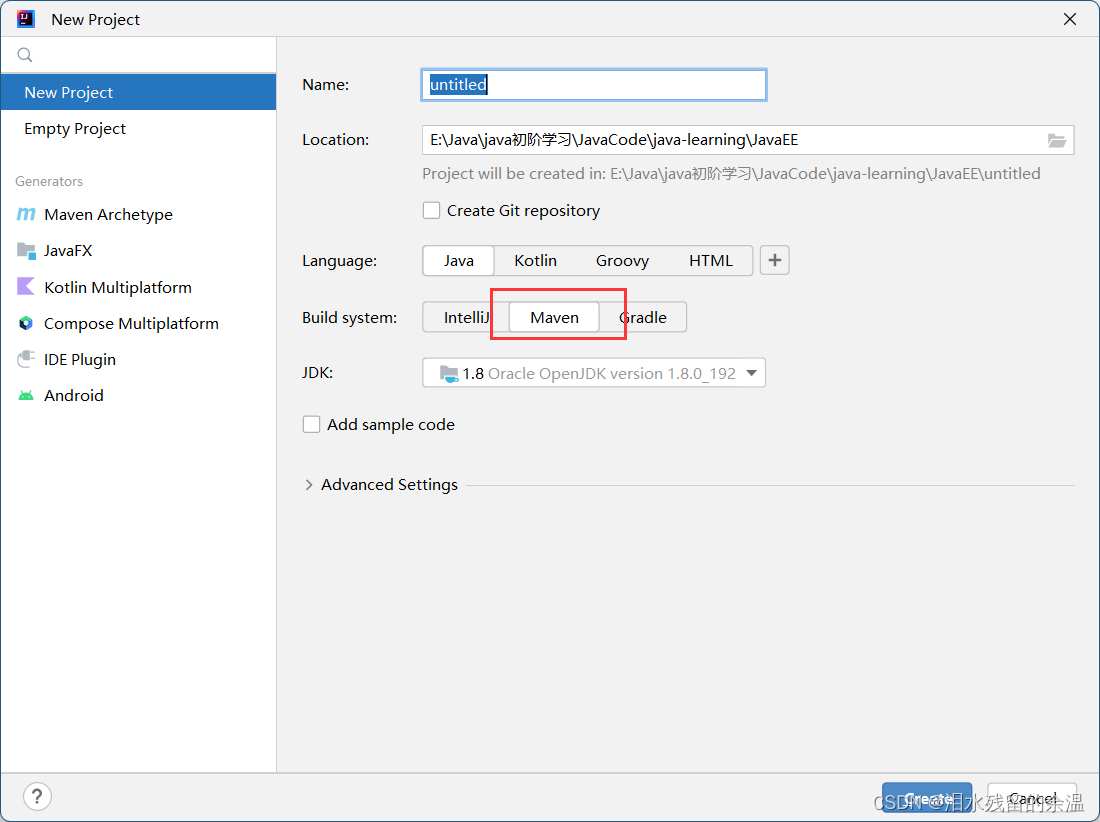Switch to Empty Project
This screenshot has height=822, width=1100.
pyautogui.click(x=138, y=129)
